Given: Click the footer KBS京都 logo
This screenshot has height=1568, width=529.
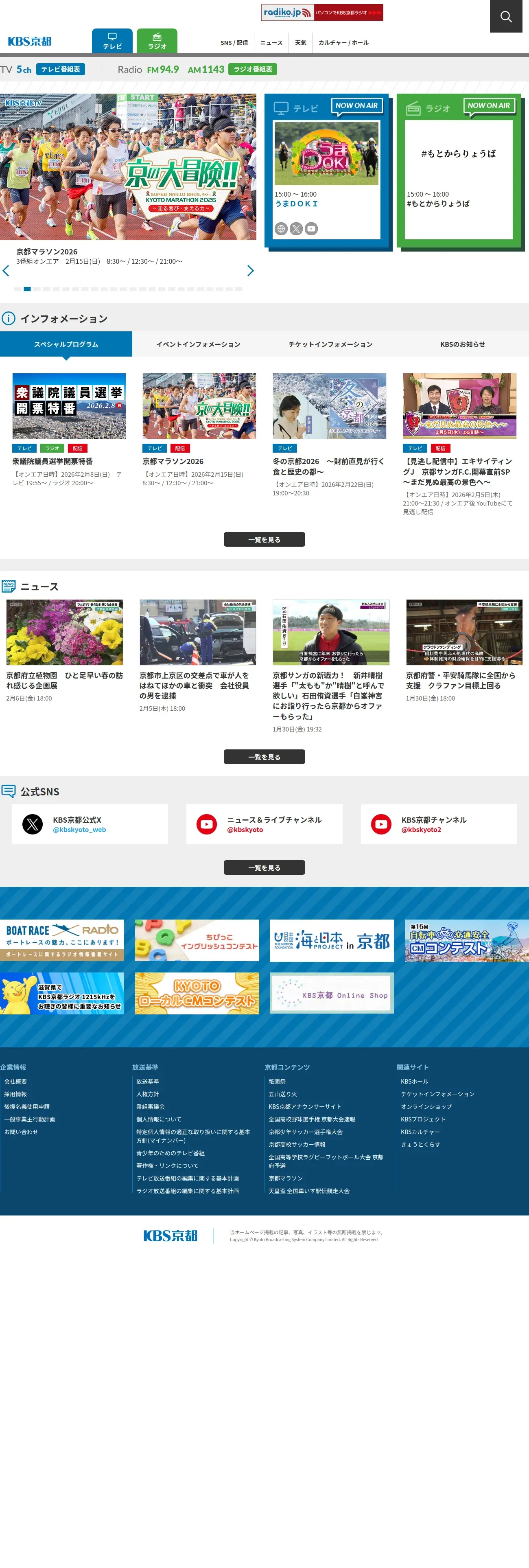Looking at the screenshot, I should [x=171, y=1235].
